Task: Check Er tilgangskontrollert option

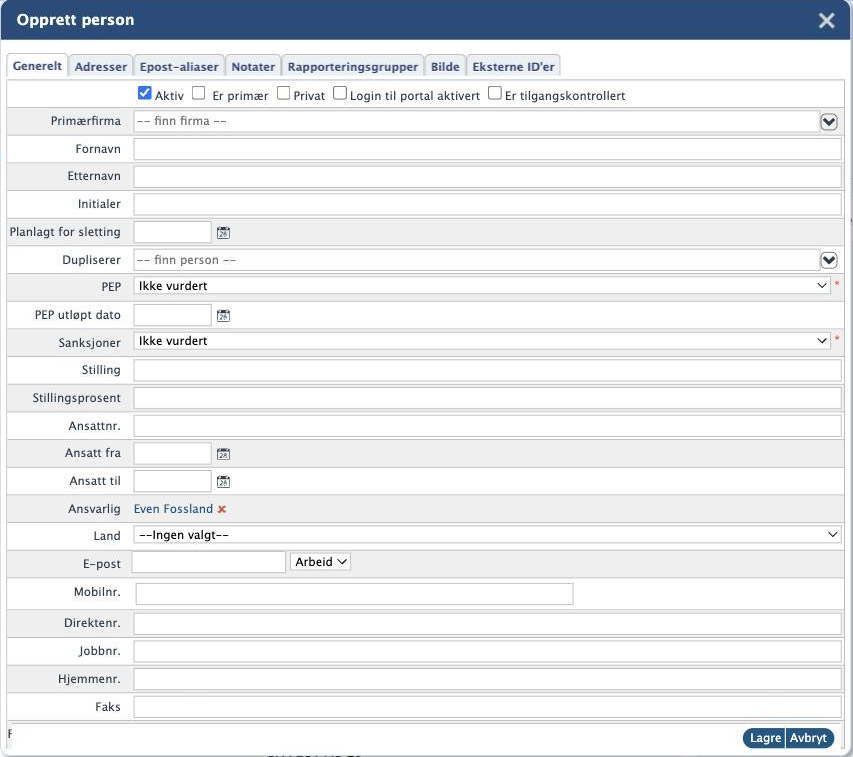Action: (x=495, y=93)
